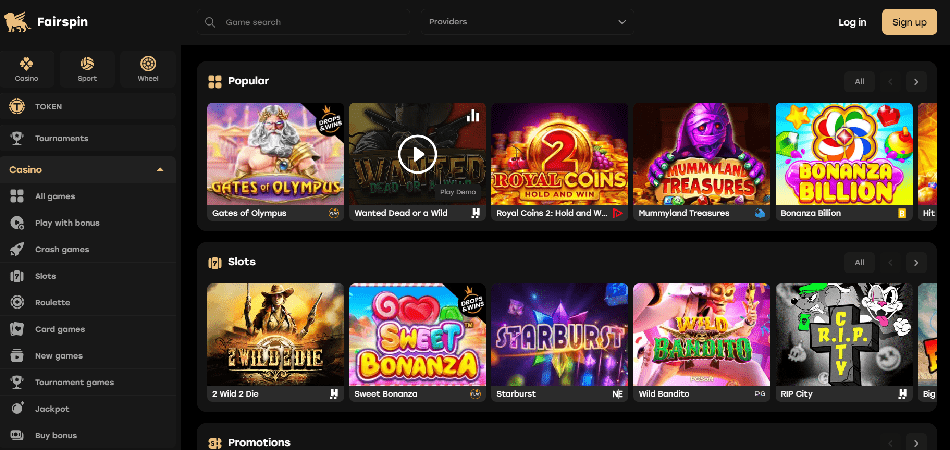Open the Providers dropdown
This screenshot has height=450, width=950.
(527, 22)
